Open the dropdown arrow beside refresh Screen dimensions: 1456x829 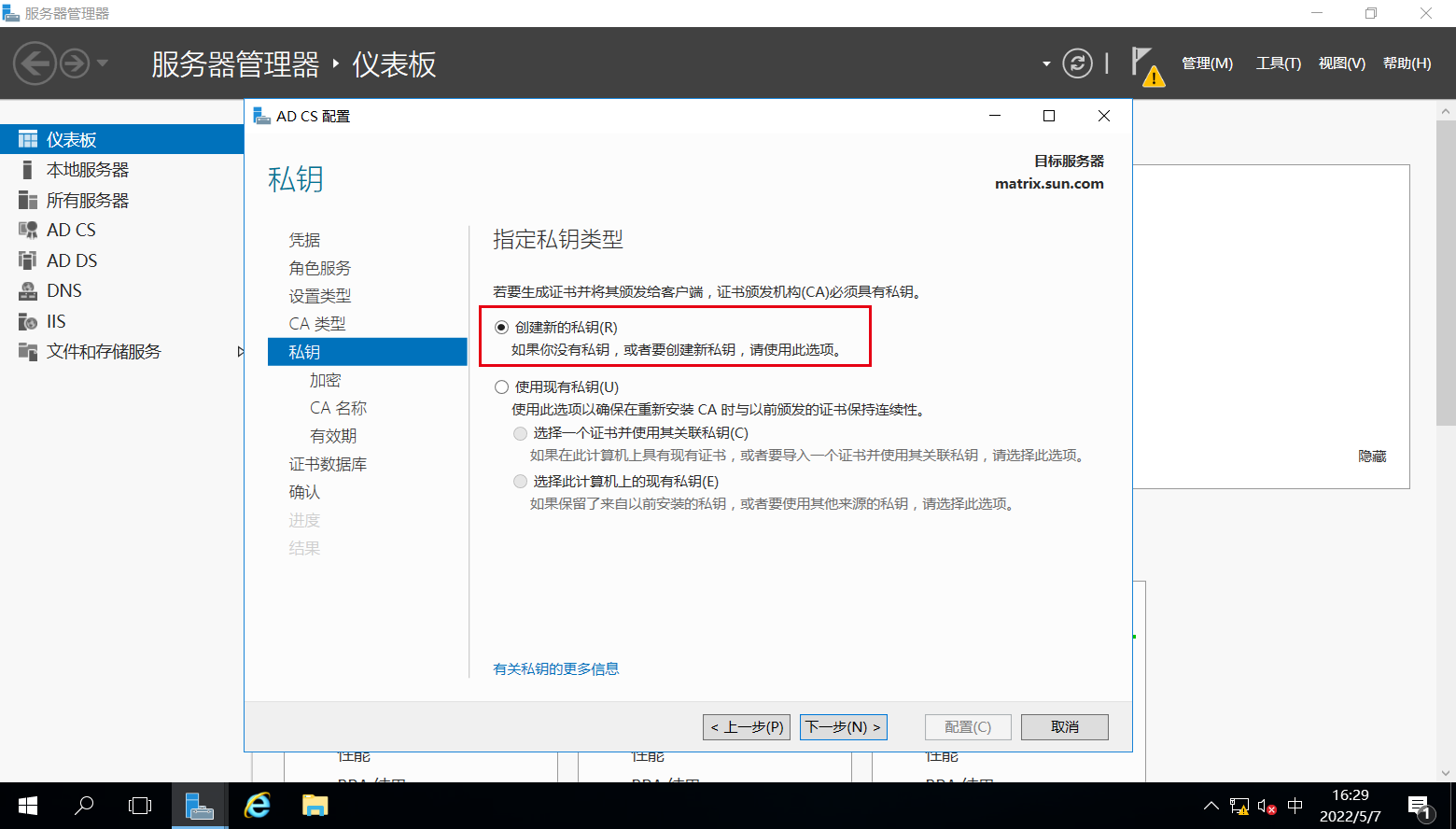click(x=1046, y=64)
